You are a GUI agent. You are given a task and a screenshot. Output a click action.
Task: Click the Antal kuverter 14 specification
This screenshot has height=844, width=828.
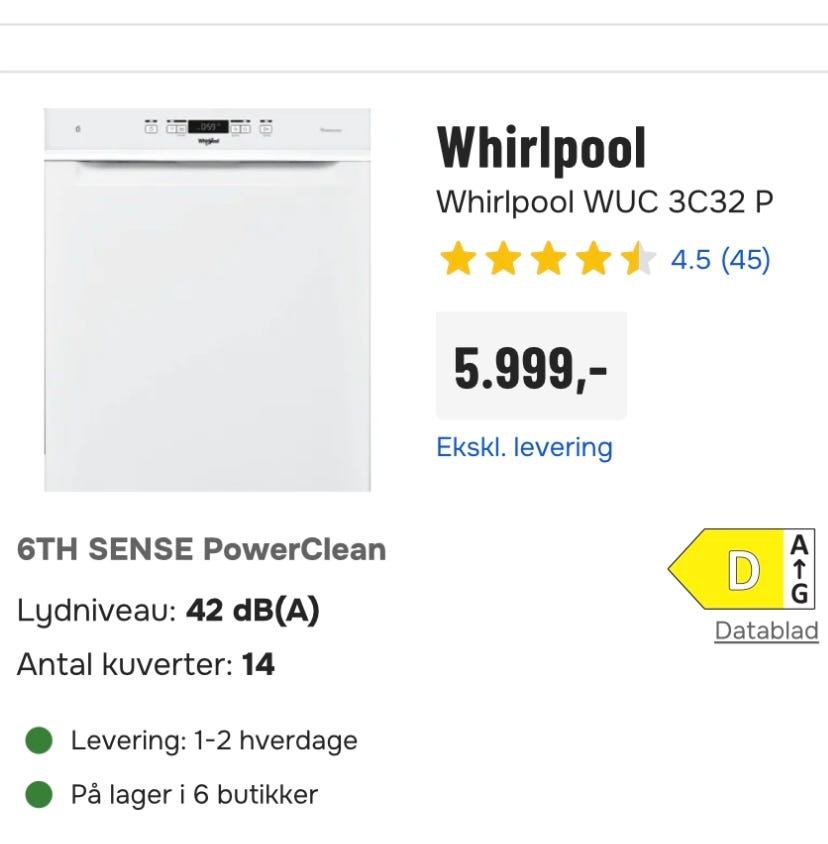[146, 664]
